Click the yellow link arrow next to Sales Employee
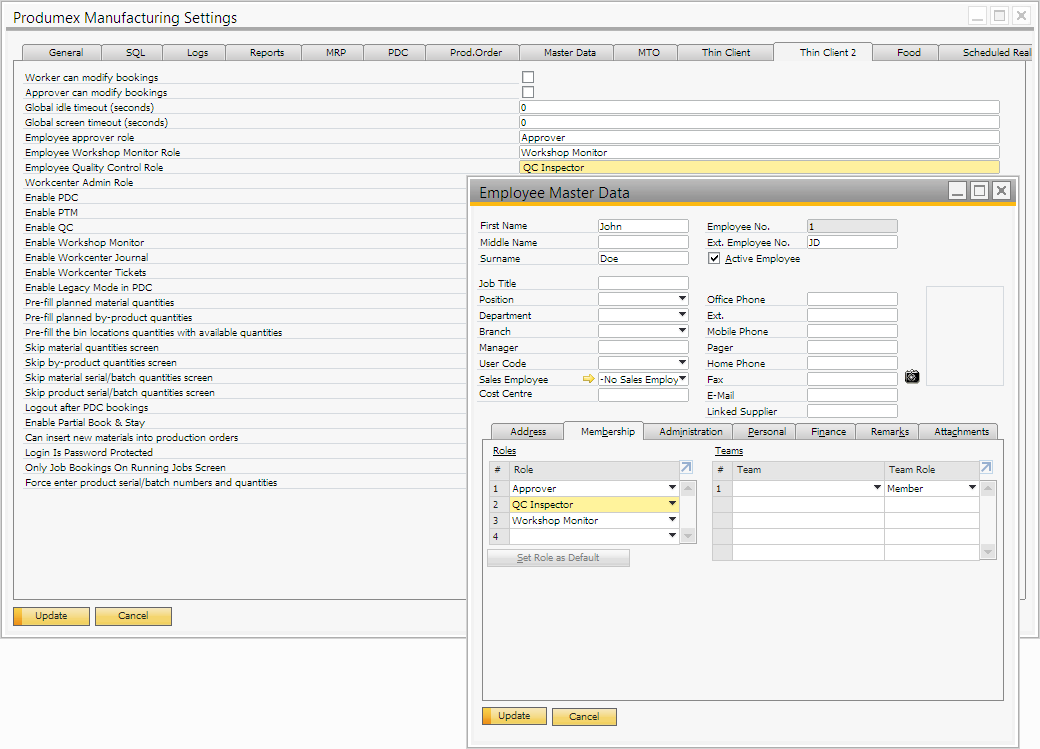The height and width of the screenshot is (749, 1040). tap(588, 379)
